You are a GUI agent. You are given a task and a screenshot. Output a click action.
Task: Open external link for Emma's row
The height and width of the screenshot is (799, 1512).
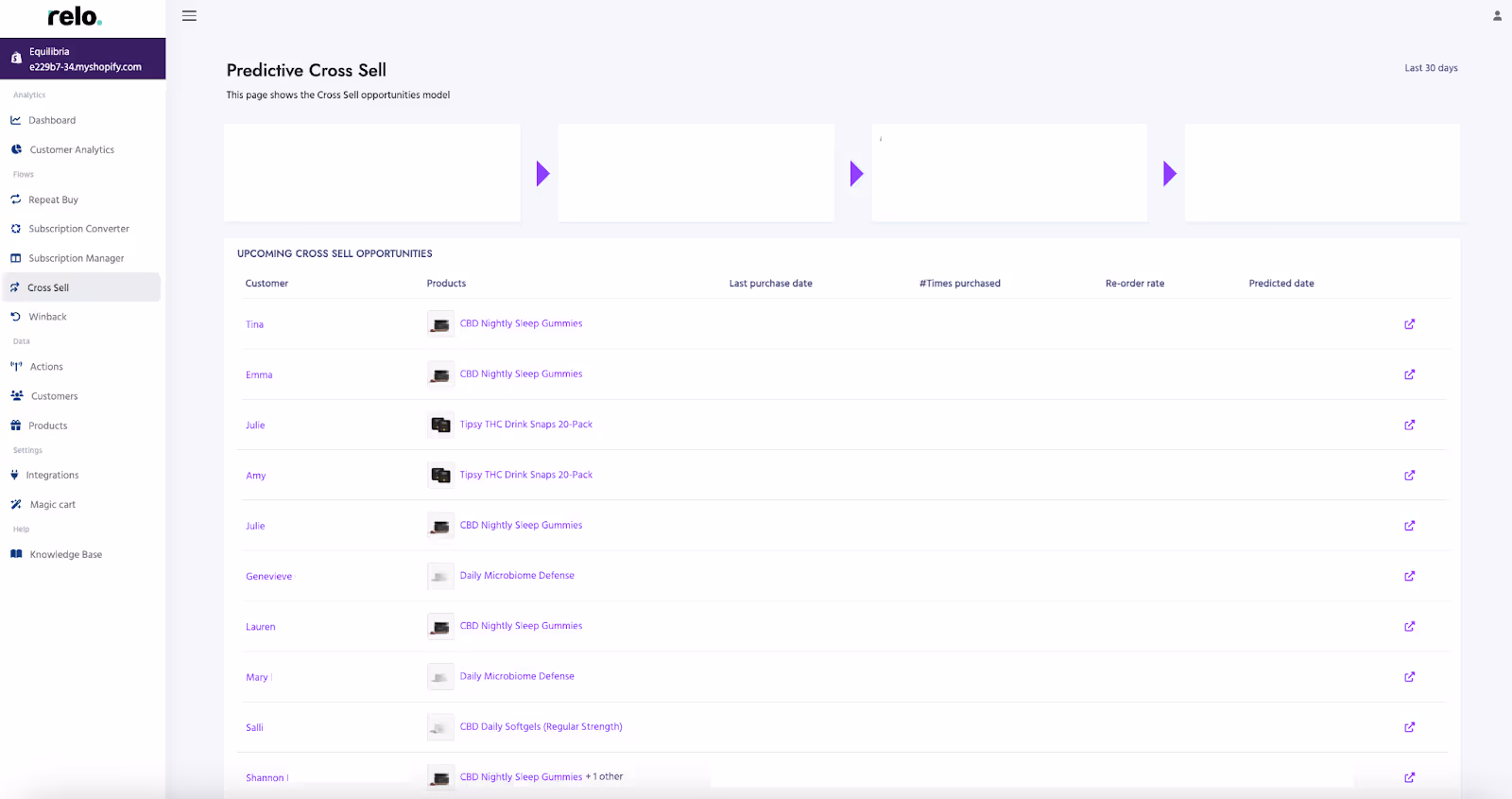[x=1409, y=374]
